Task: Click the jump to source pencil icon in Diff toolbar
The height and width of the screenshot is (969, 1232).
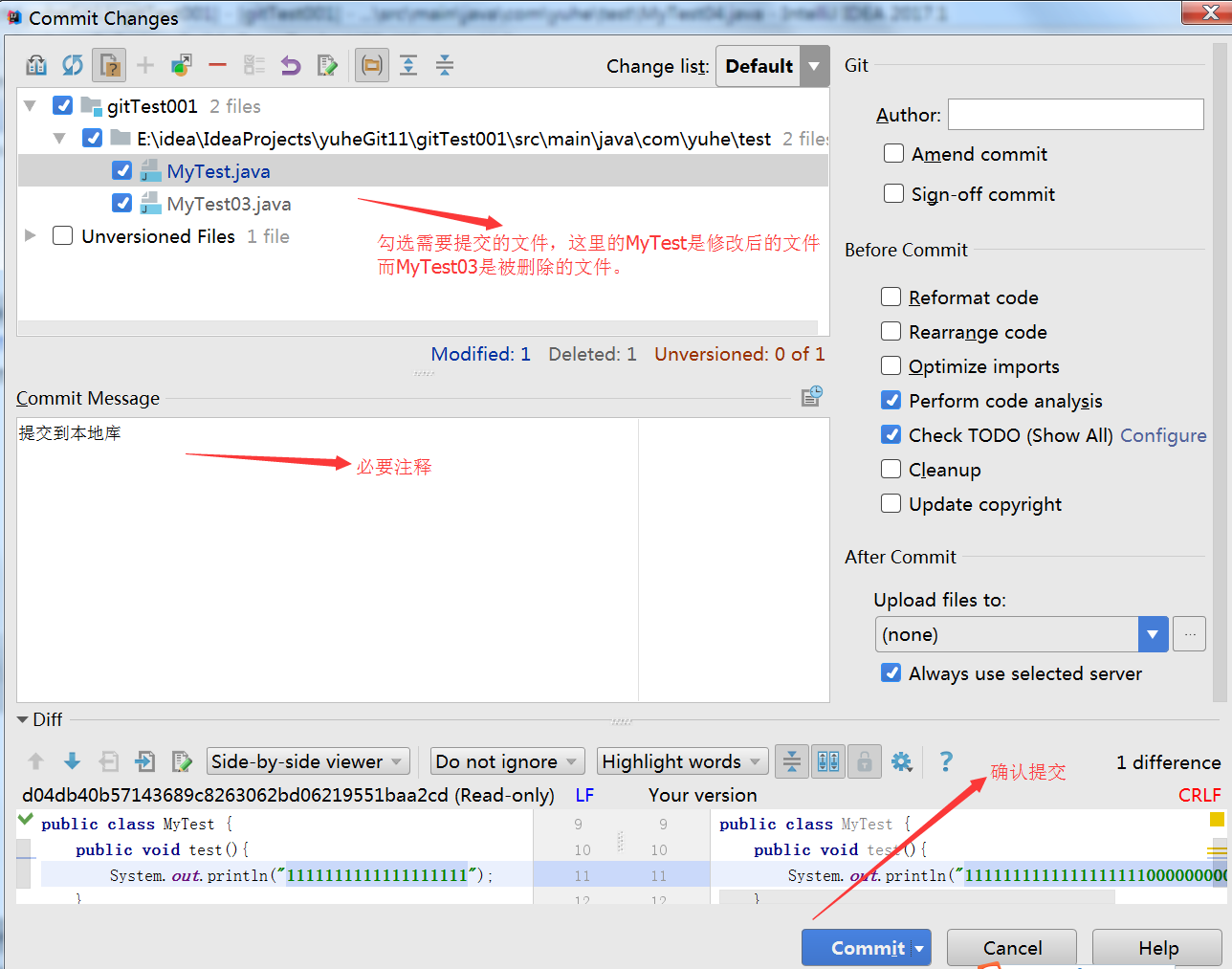Action: (x=182, y=761)
